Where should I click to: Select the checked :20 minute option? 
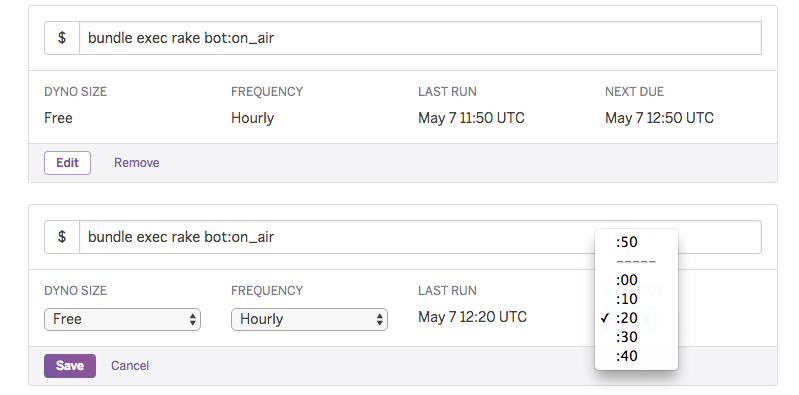pos(636,318)
